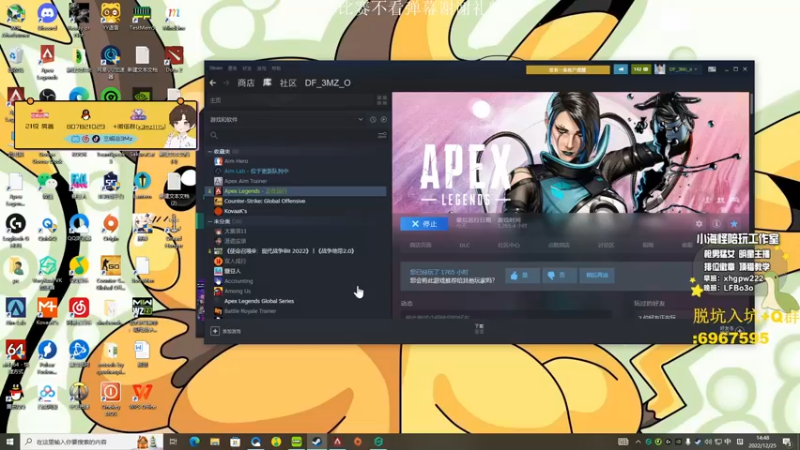Open the 商店 store tab

click(246, 83)
